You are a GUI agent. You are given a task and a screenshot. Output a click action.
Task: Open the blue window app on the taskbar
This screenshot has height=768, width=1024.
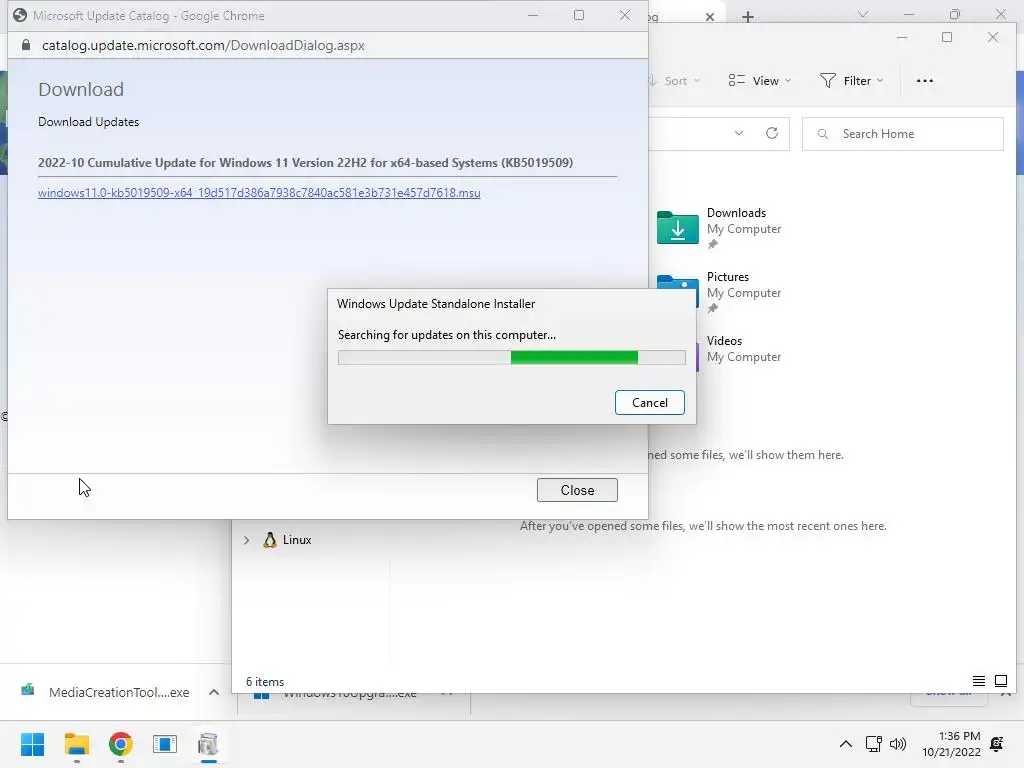[x=165, y=744]
